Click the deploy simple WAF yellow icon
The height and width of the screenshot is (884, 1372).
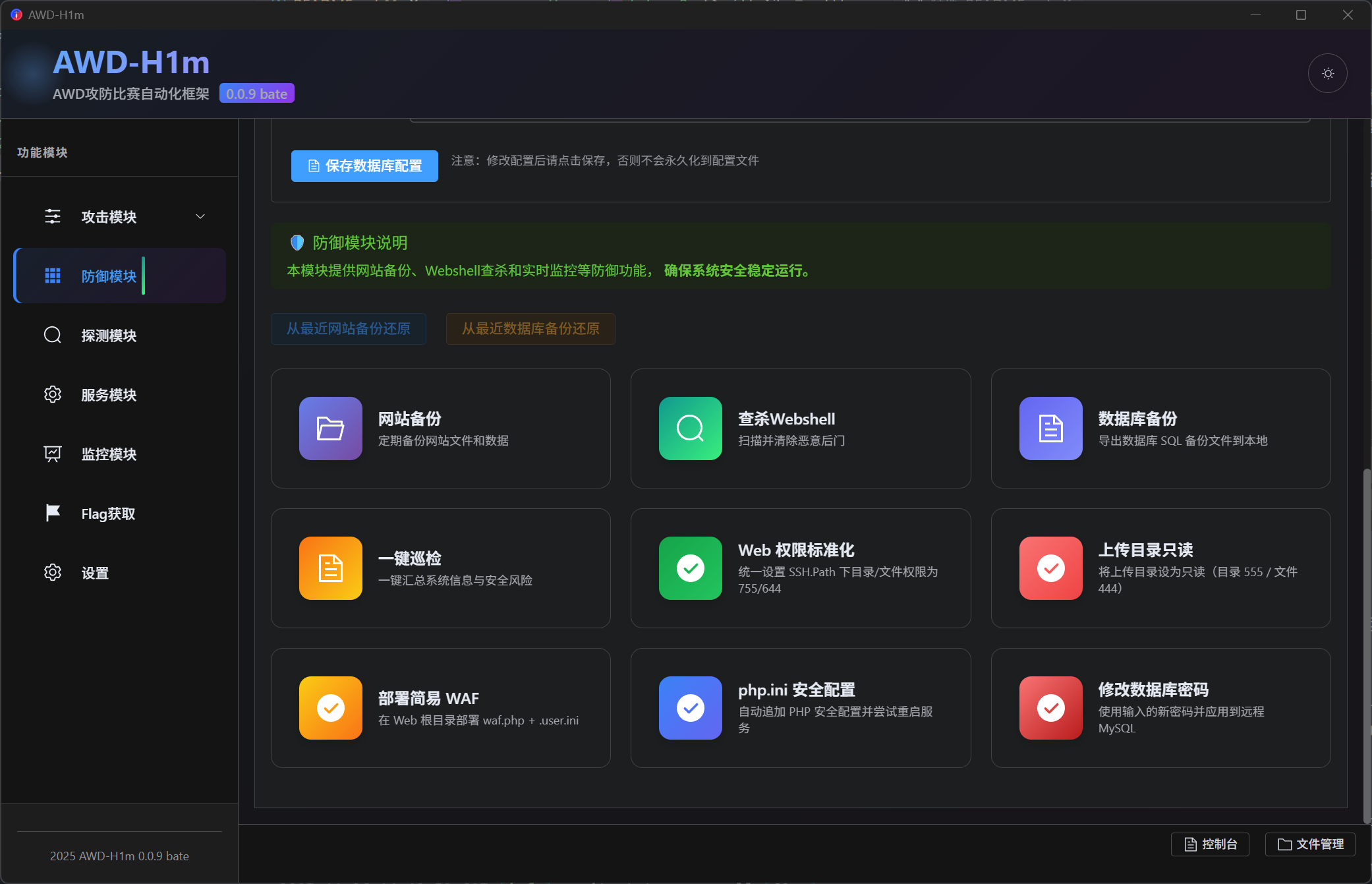coord(330,708)
